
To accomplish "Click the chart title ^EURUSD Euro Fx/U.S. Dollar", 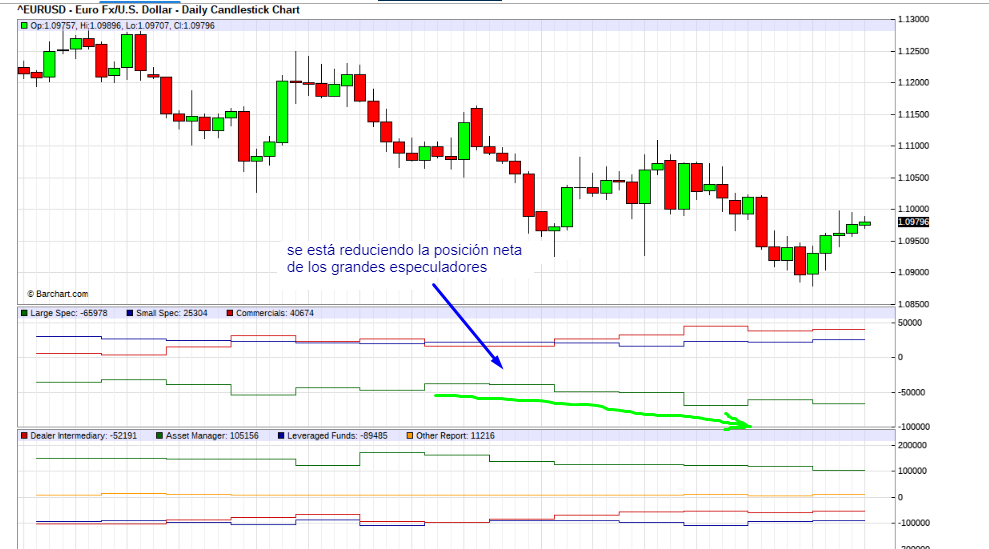I will 158,10.
